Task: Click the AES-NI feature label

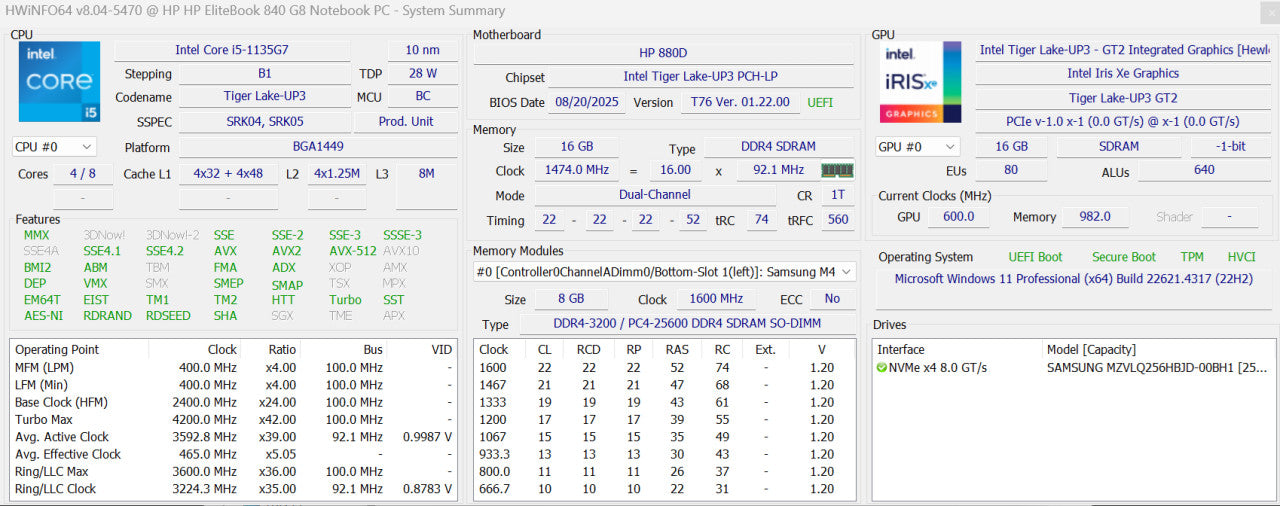Action: coord(43,315)
